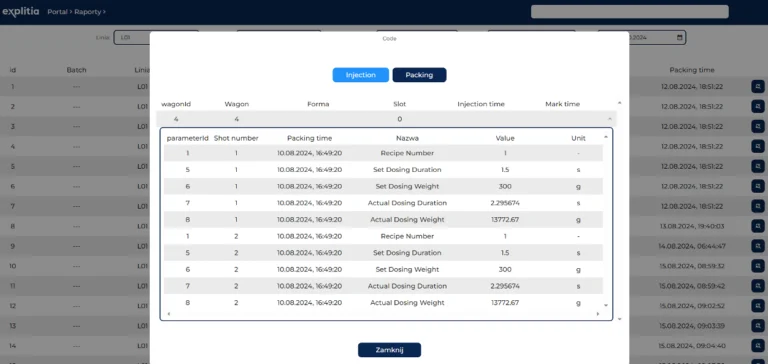Select Recipe Number row for shot 2
Image resolution: width=768 pixels, height=364 pixels.
coord(384,236)
